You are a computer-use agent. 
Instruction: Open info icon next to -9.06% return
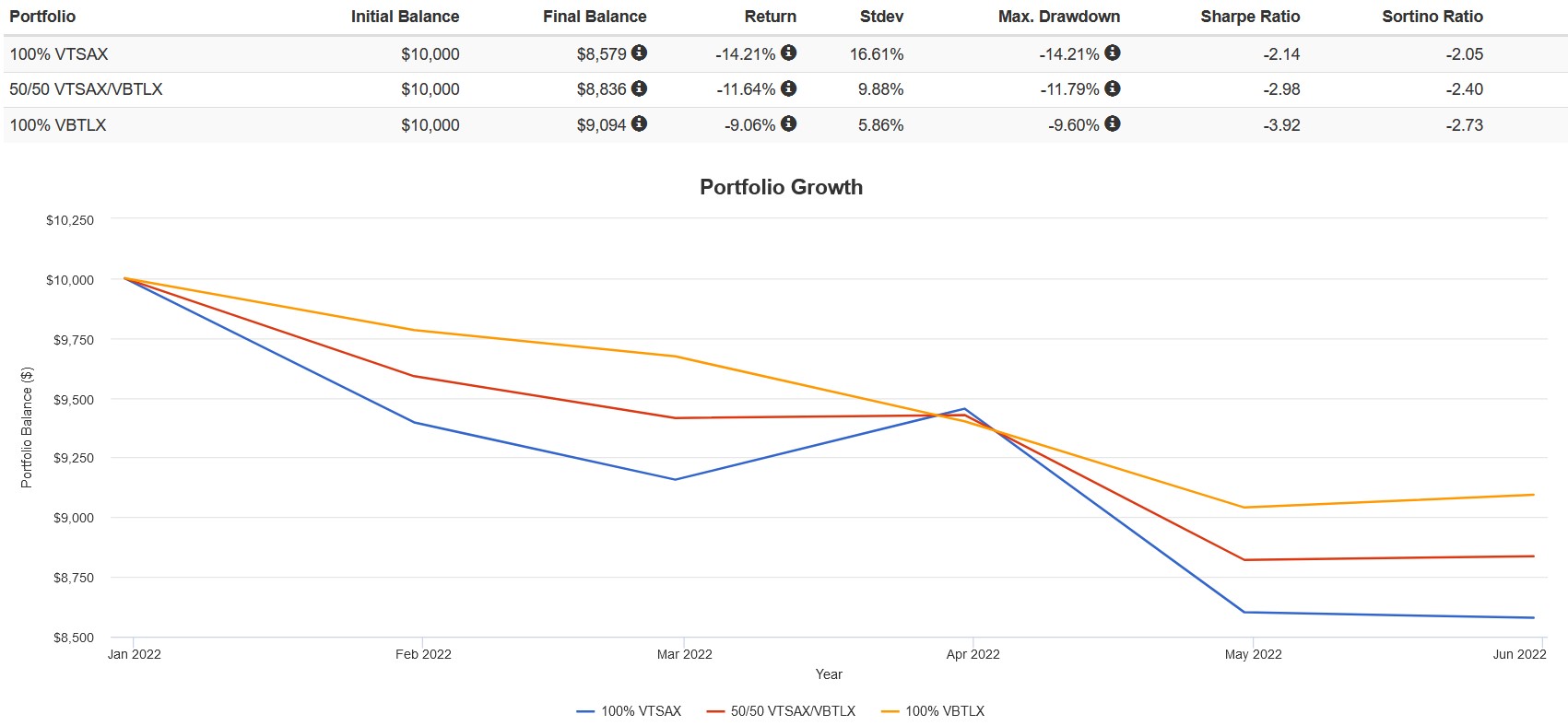pyautogui.click(x=788, y=123)
